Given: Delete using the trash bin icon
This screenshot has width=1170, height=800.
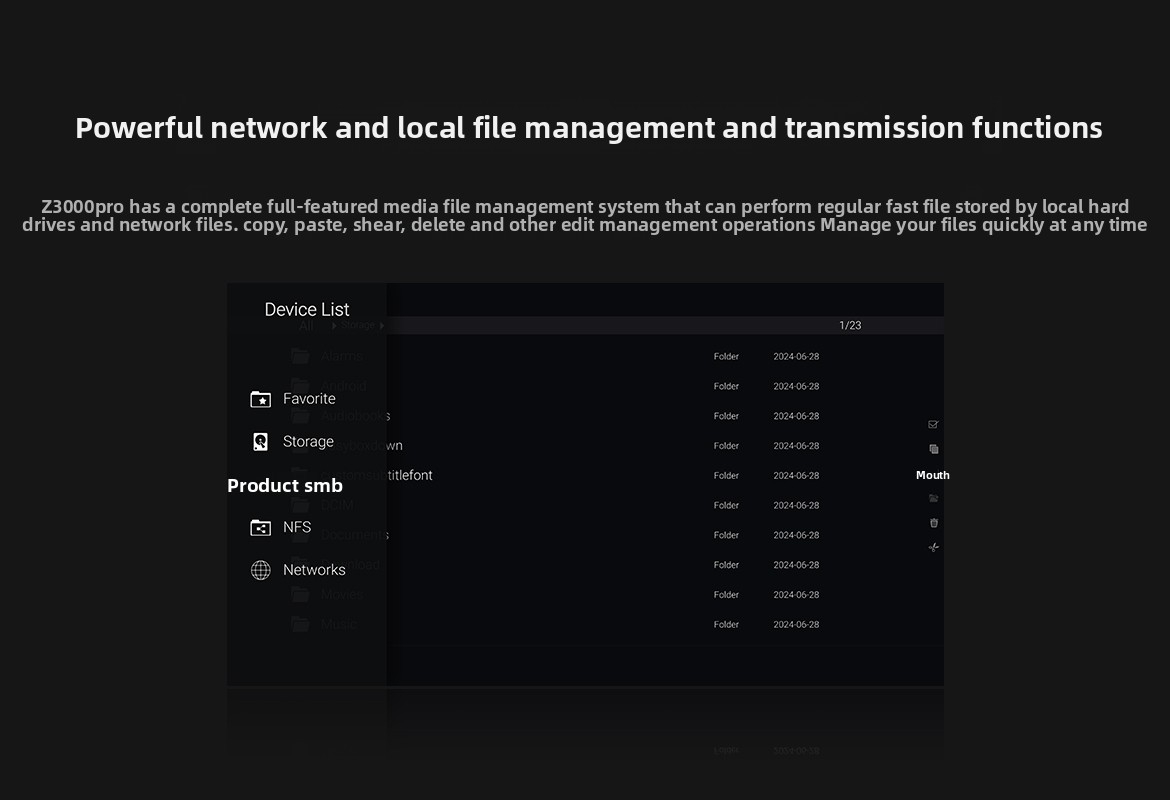Looking at the screenshot, I should (x=933, y=523).
